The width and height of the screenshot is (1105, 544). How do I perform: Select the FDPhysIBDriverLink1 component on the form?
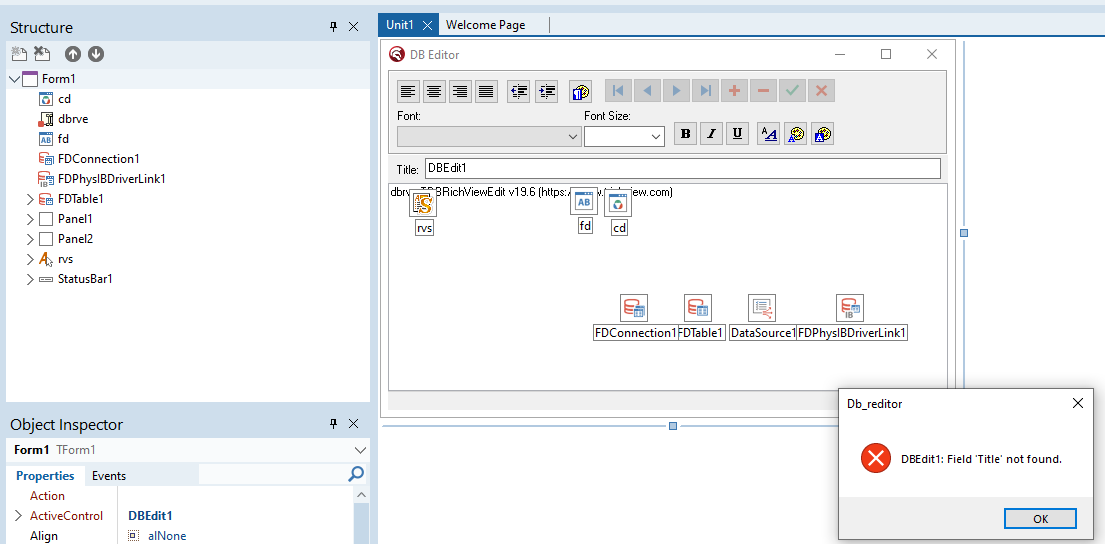(850, 309)
